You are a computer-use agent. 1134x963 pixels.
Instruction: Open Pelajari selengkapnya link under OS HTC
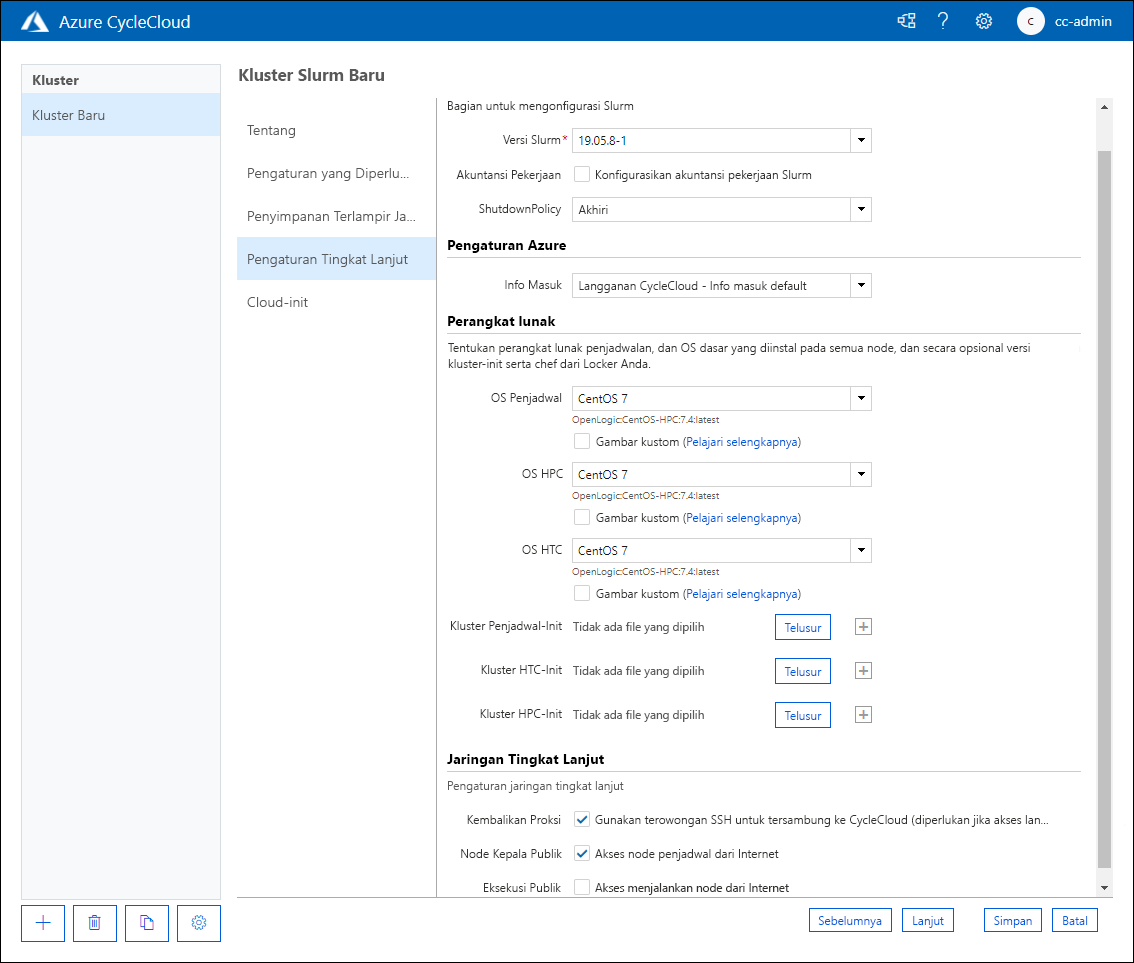point(742,593)
